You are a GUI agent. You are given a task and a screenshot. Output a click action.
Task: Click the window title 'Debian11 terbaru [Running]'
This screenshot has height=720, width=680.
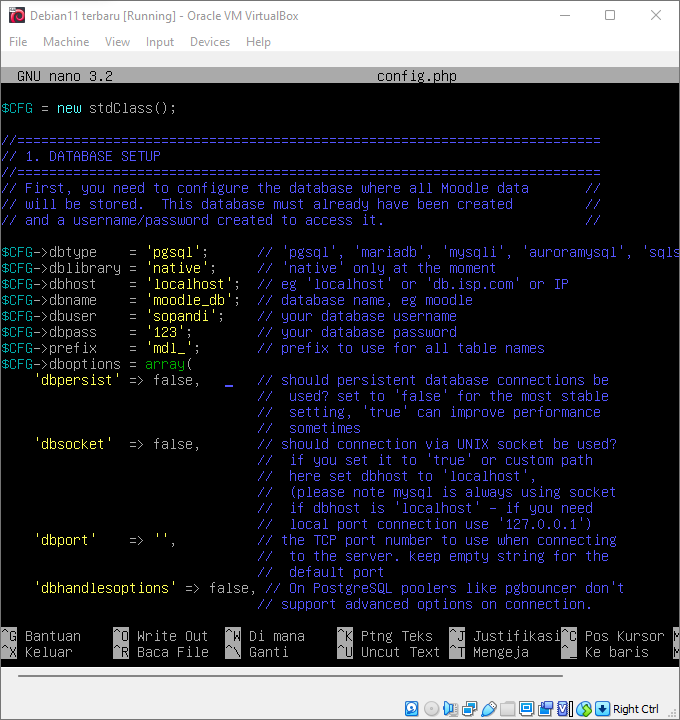coord(103,16)
